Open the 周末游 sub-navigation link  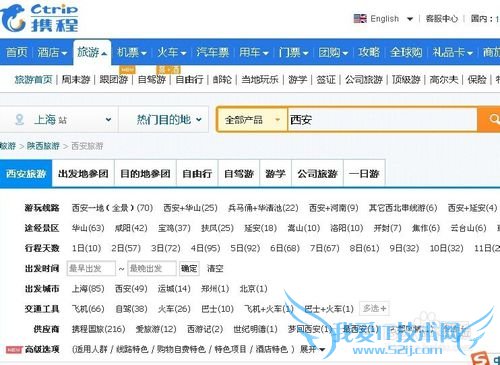(76, 79)
